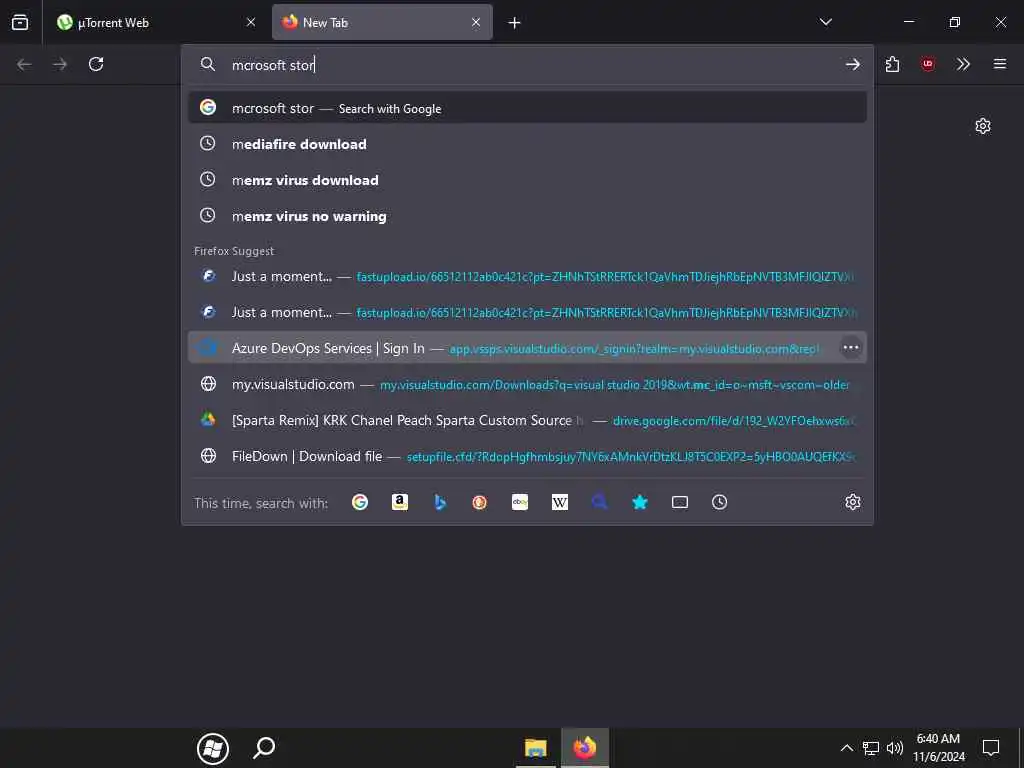Search with the blue magnifier engine icon
This screenshot has height=768, width=1024.
click(x=600, y=502)
